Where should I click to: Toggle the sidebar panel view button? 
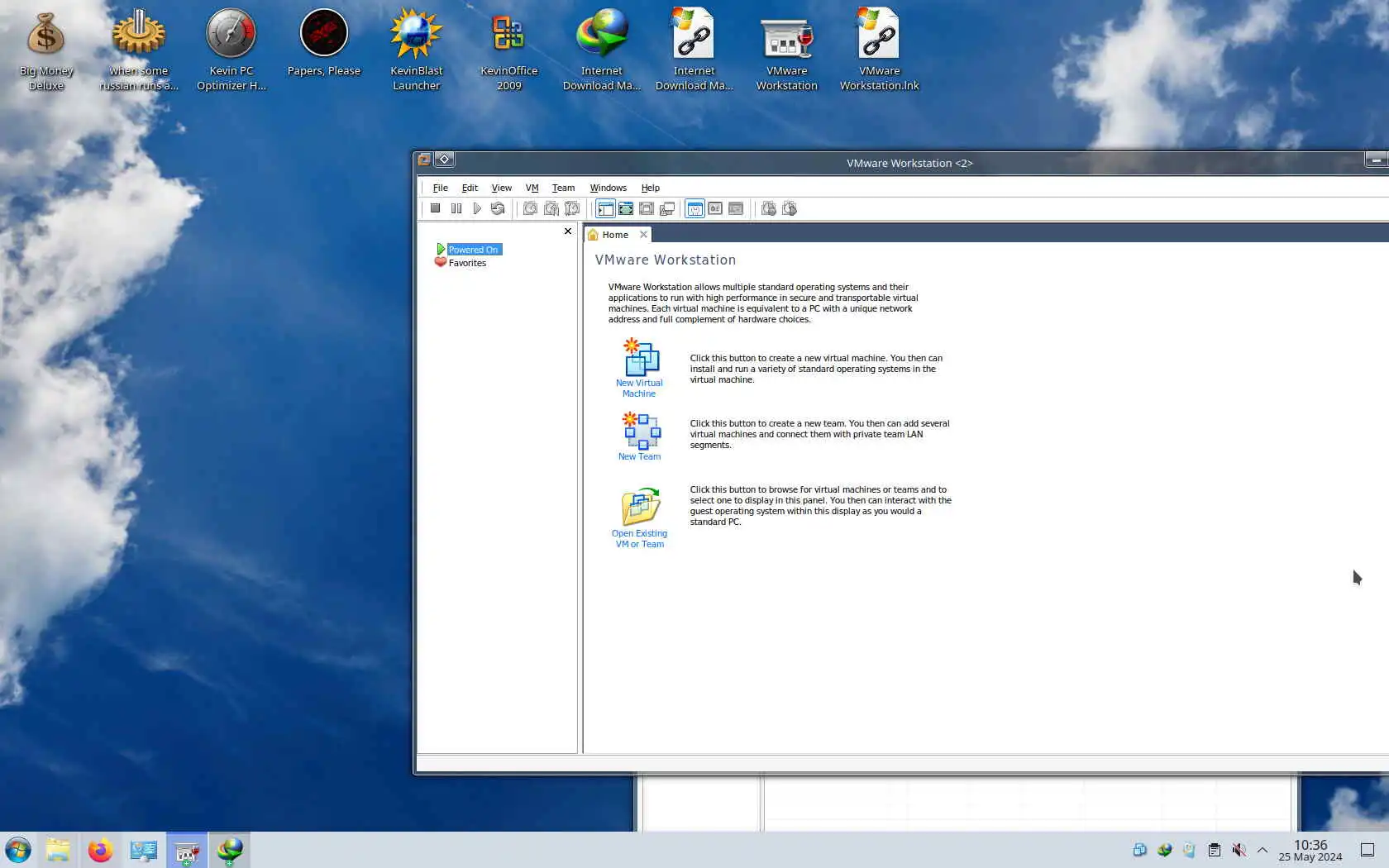(x=605, y=208)
